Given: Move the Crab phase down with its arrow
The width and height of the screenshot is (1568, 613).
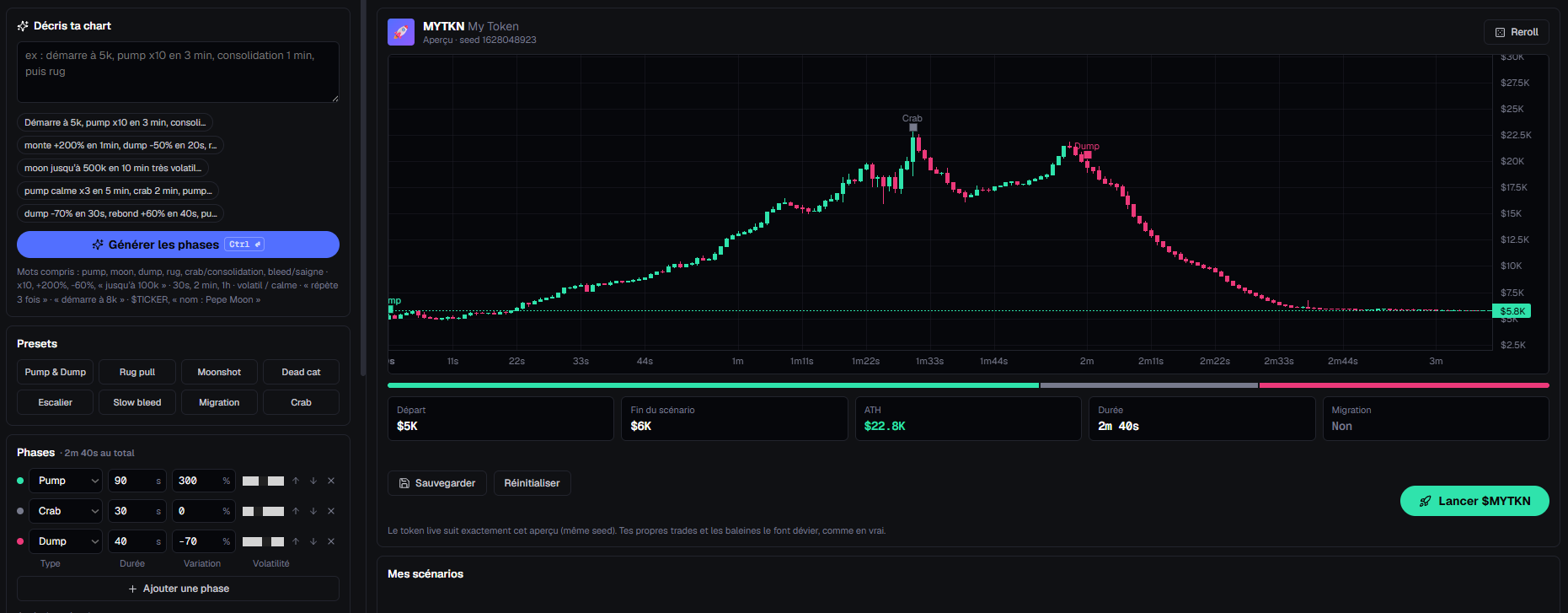Looking at the screenshot, I should [x=313, y=511].
